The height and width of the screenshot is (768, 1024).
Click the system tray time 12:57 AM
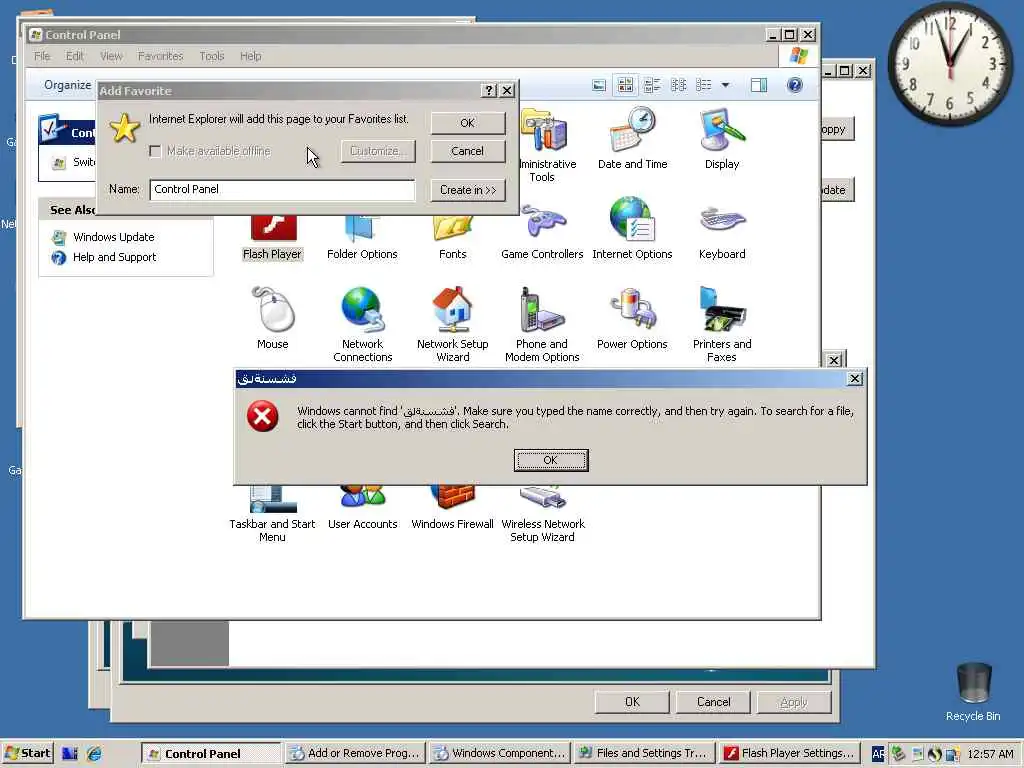point(990,754)
